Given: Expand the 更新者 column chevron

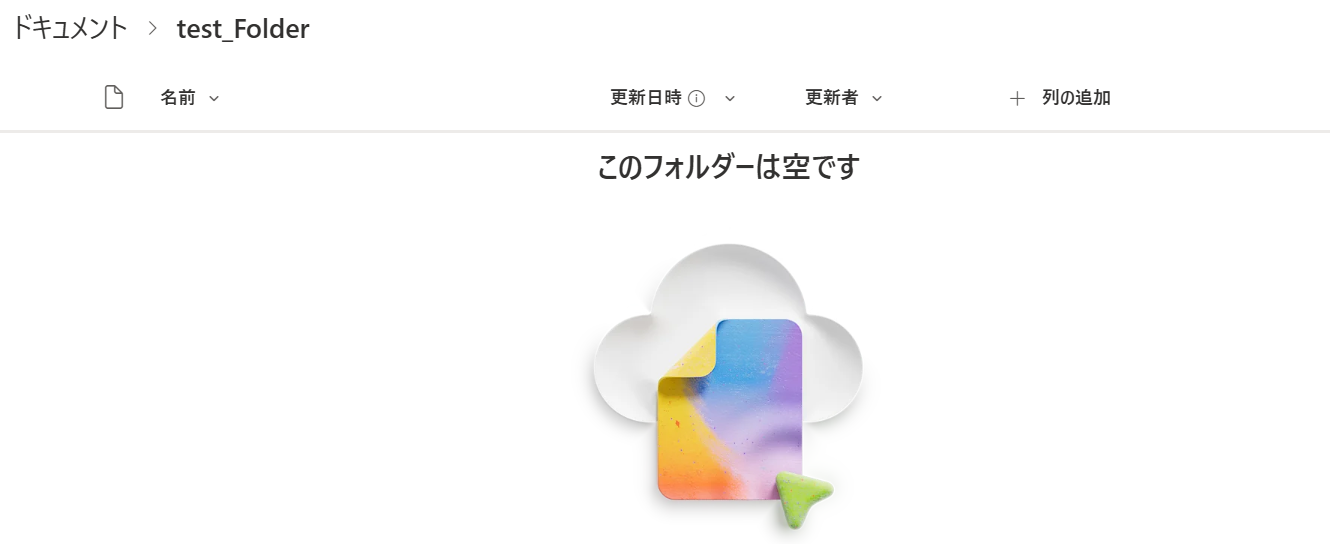Looking at the screenshot, I should click(x=877, y=98).
